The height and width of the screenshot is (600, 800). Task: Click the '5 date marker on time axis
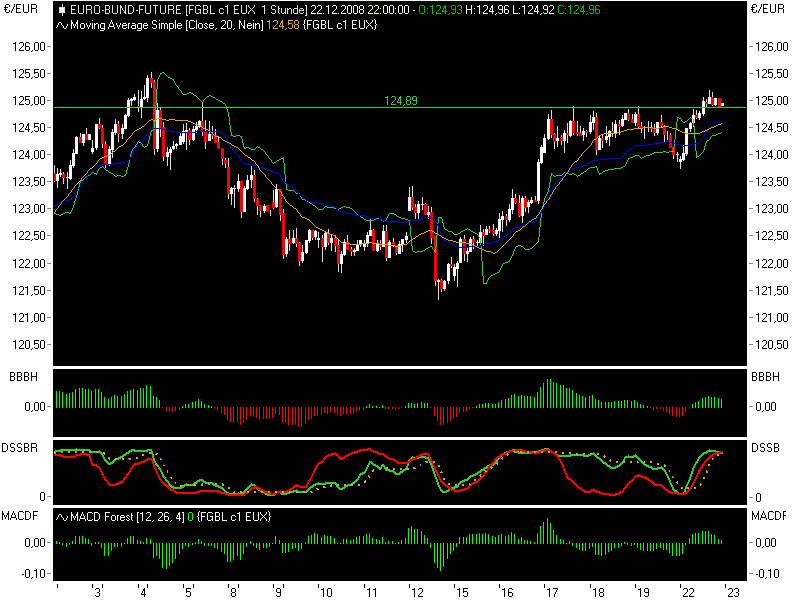[188, 592]
